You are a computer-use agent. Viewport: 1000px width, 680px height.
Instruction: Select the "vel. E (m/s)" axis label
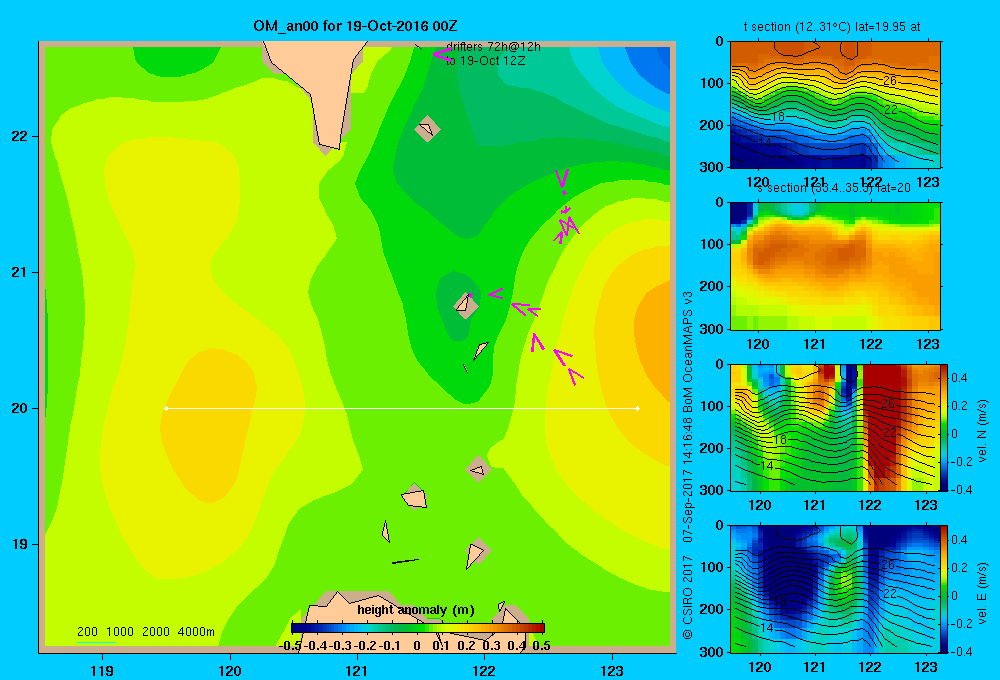click(x=983, y=593)
